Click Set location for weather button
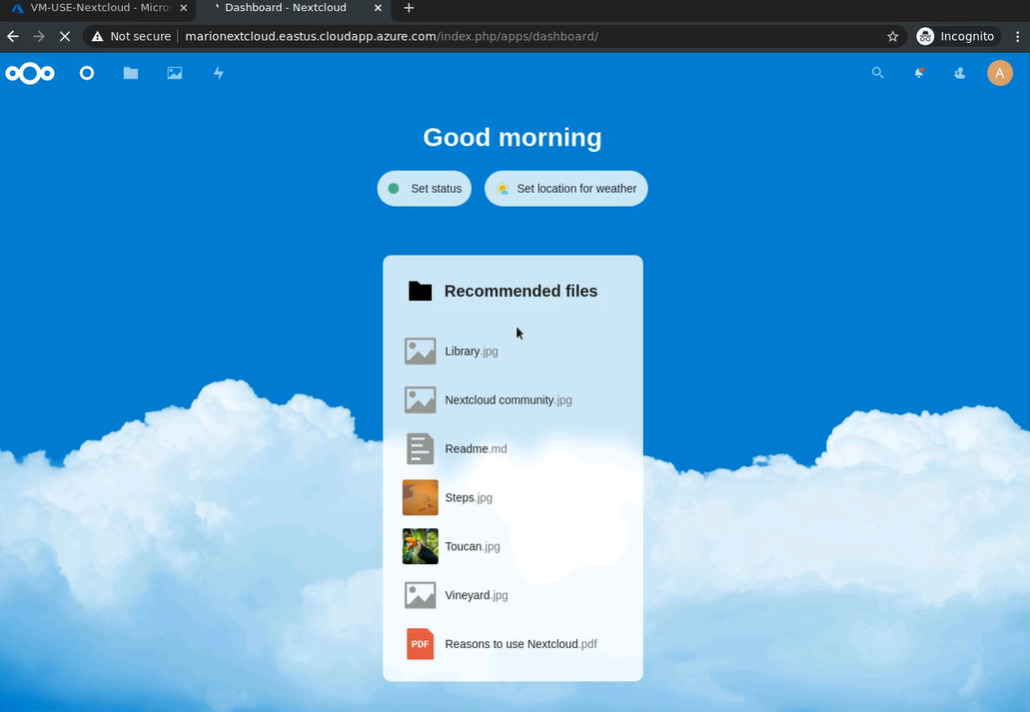 click(x=566, y=189)
